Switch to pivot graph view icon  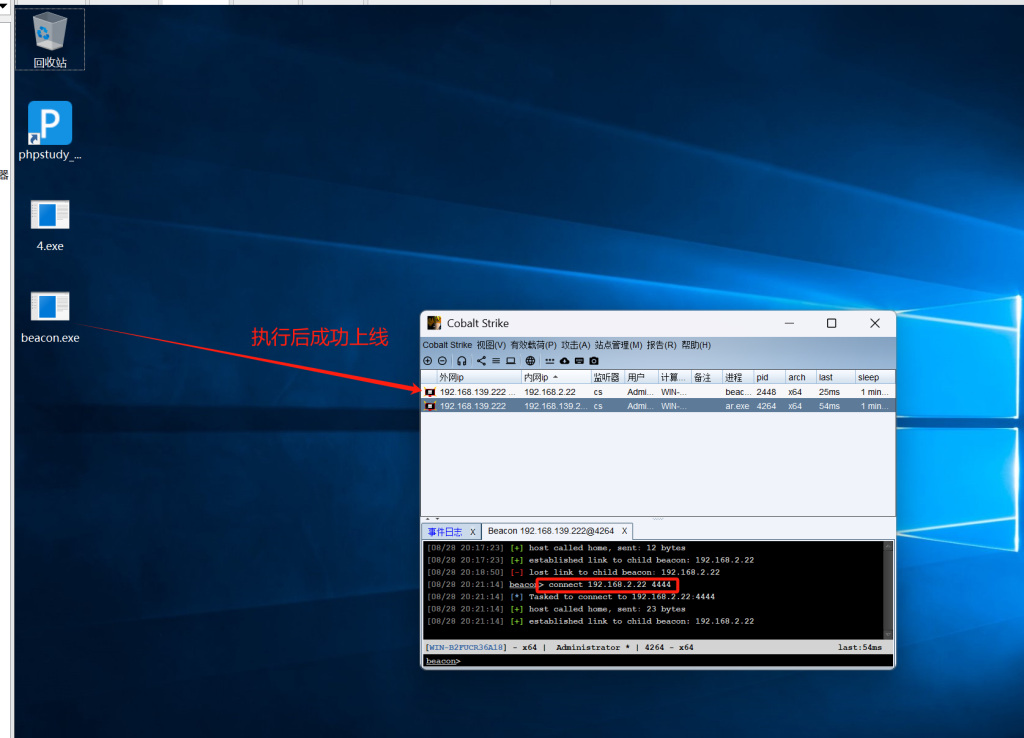point(481,361)
